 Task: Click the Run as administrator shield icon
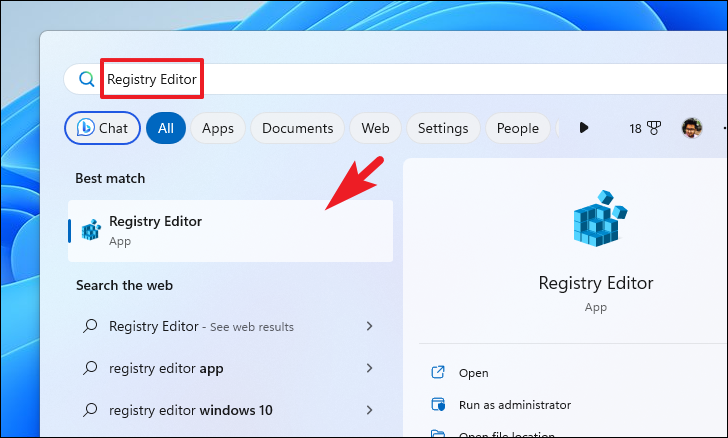tap(438, 405)
